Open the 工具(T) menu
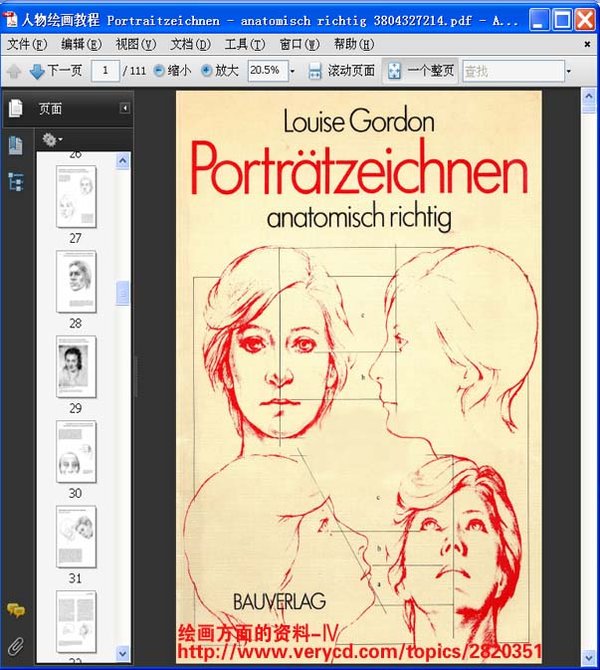The width and height of the screenshot is (600, 670). [x=245, y=44]
